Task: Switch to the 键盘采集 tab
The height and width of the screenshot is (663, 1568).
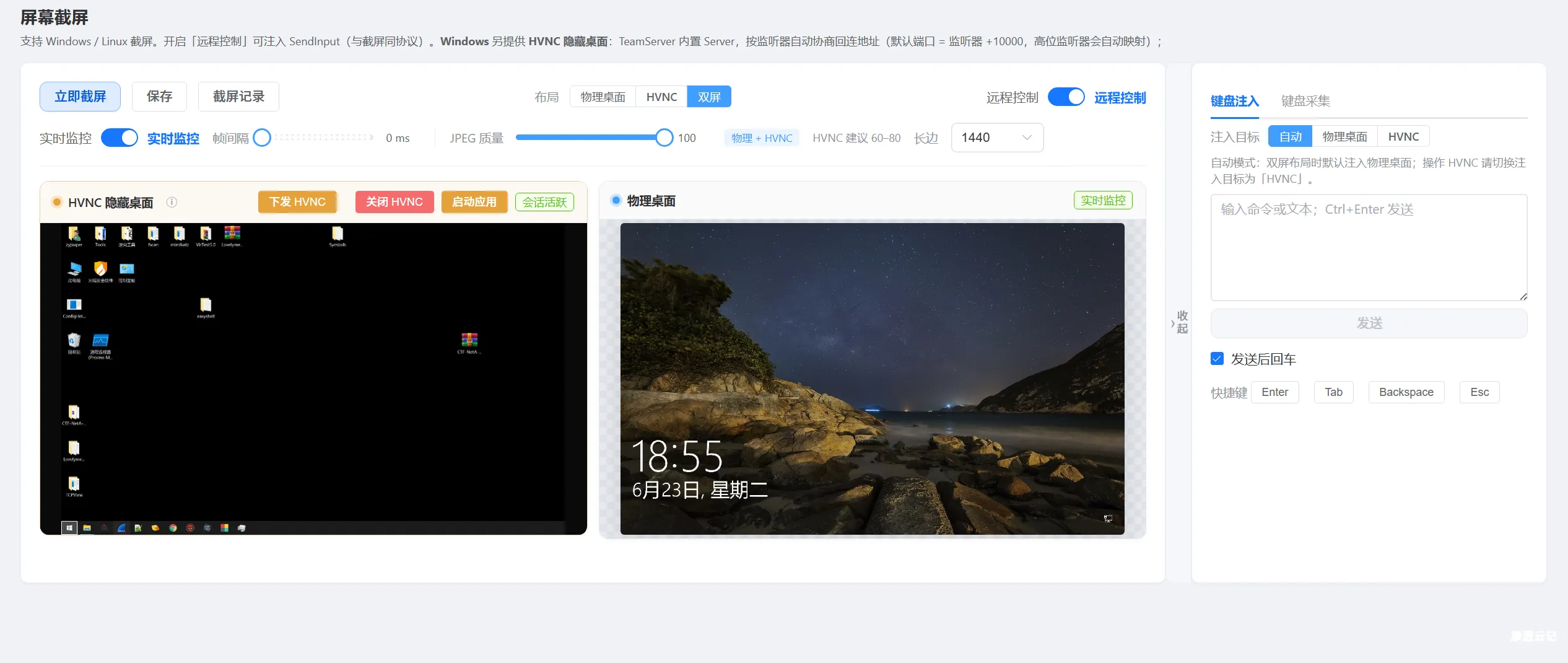Action: click(1305, 101)
